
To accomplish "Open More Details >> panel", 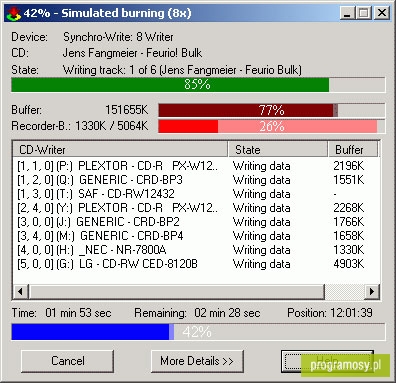I will pos(197,361).
